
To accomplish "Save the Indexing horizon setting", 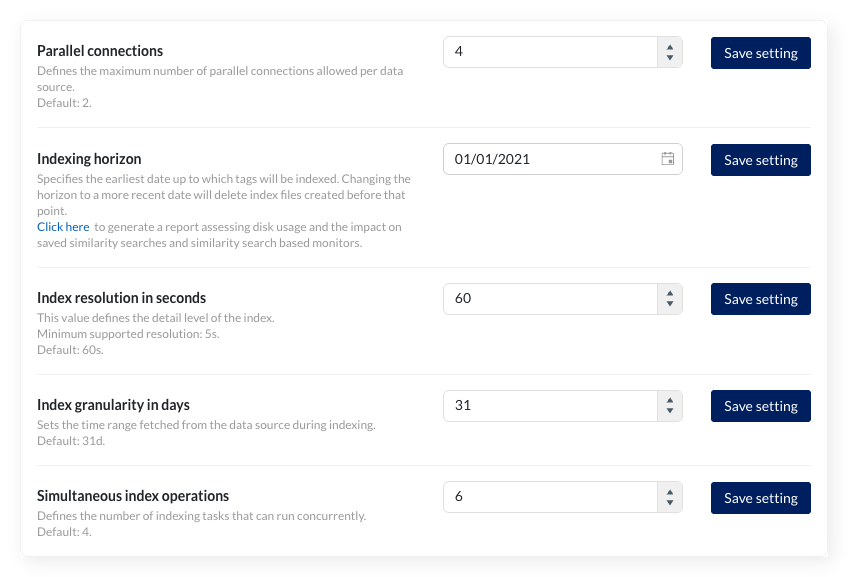I will [x=760, y=160].
